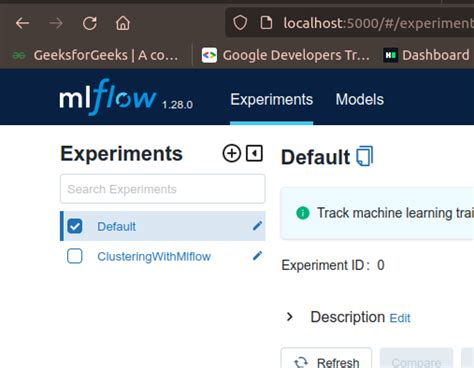Image resolution: width=474 pixels, height=368 pixels.
Task: Open the Google Developers bookmark
Action: [286, 55]
